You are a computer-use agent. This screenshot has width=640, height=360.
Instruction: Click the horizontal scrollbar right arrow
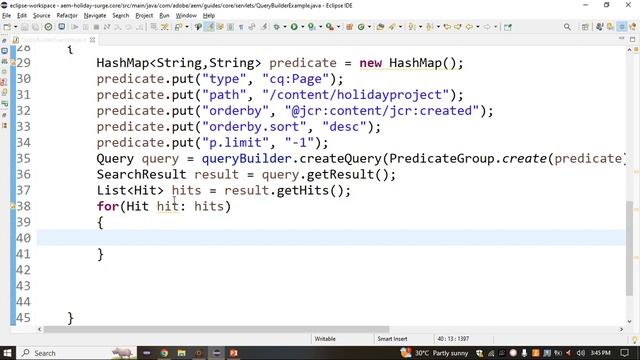pyautogui.click(x=621, y=329)
